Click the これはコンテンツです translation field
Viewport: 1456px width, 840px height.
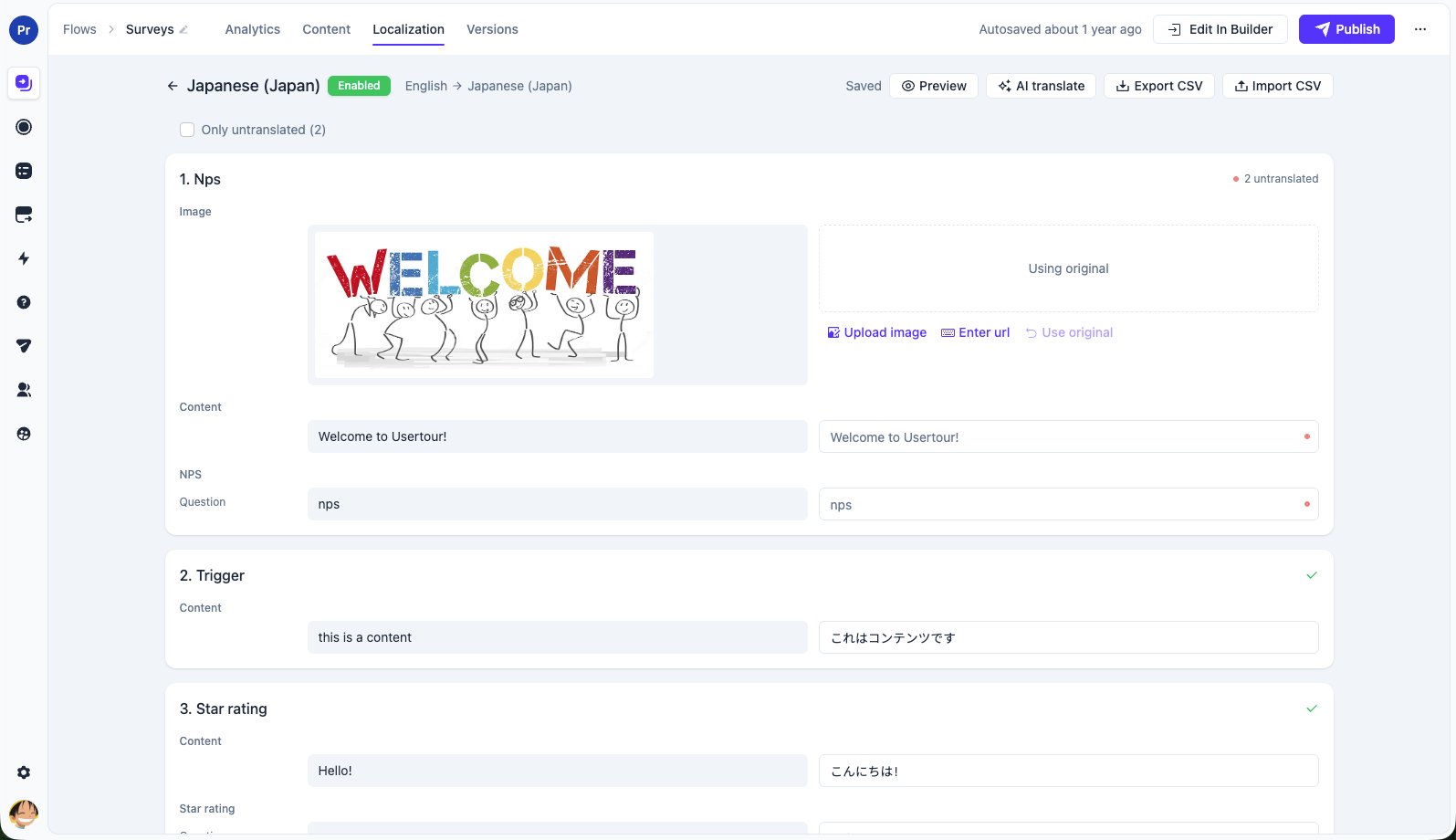(x=1068, y=637)
